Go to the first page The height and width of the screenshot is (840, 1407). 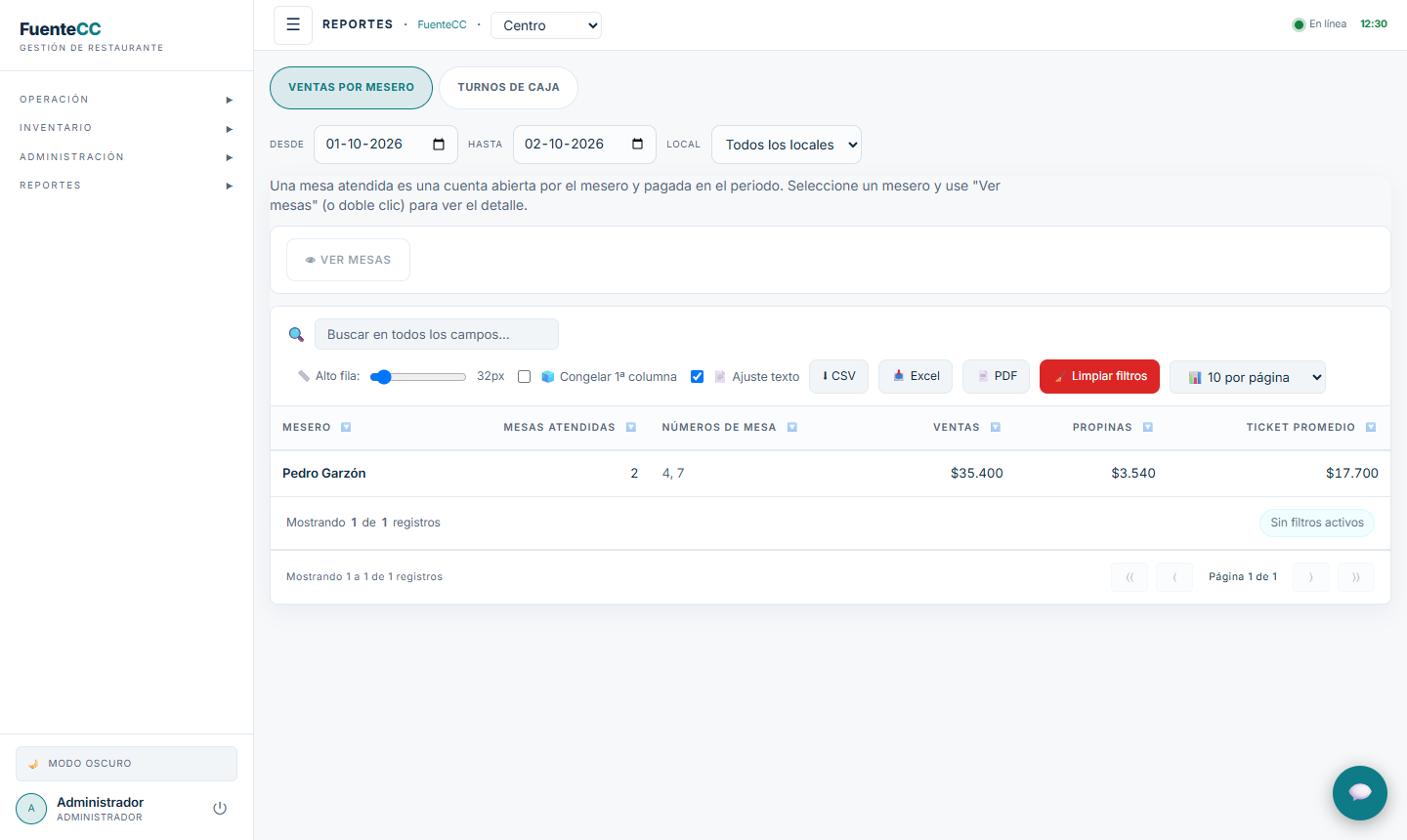pos(1130,577)
